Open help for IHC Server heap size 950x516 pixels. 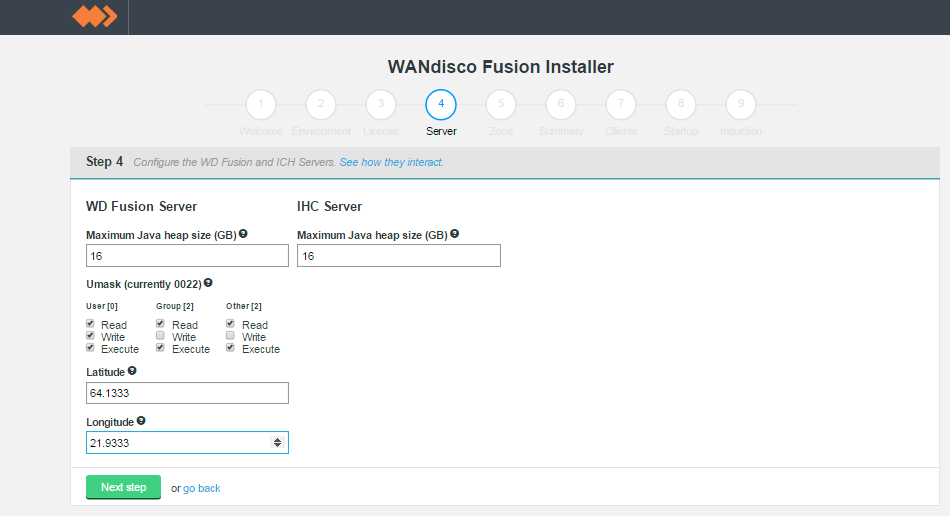point(454,234)
